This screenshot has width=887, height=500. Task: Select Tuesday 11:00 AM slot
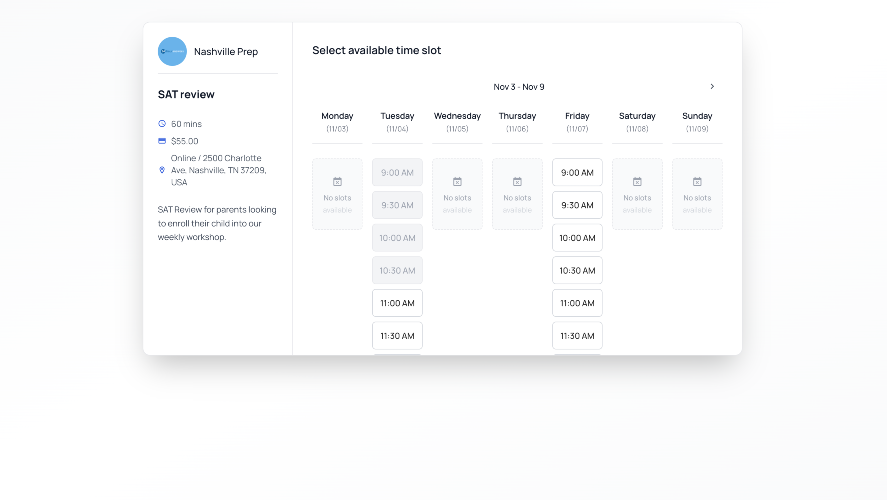pyautogui.click(x=397, y=303)
